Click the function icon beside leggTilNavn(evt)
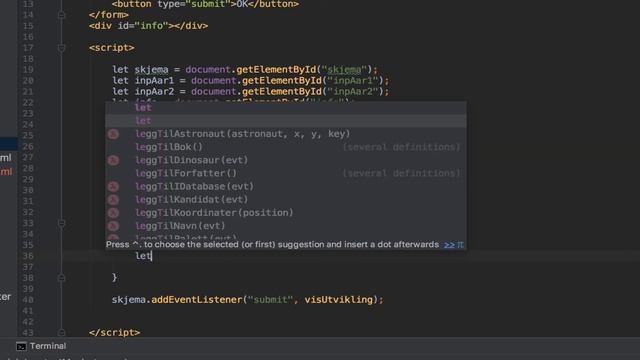The image size is (640, 360). tap(113, 226)
